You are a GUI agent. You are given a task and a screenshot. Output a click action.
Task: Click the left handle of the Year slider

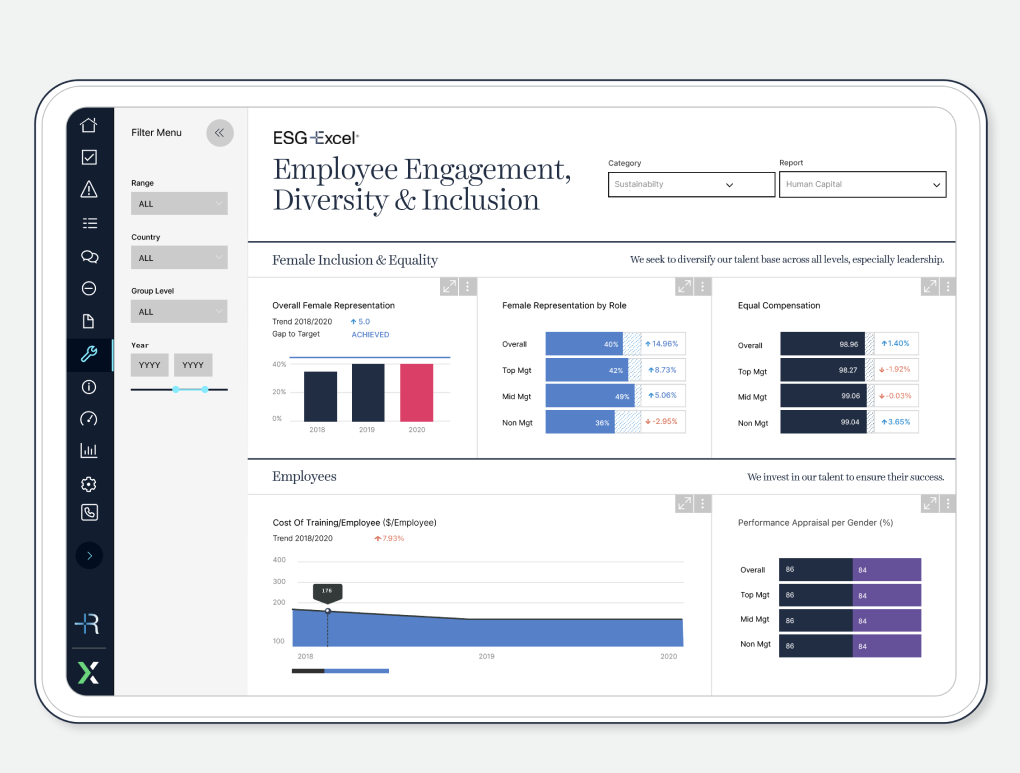[176, 389]
